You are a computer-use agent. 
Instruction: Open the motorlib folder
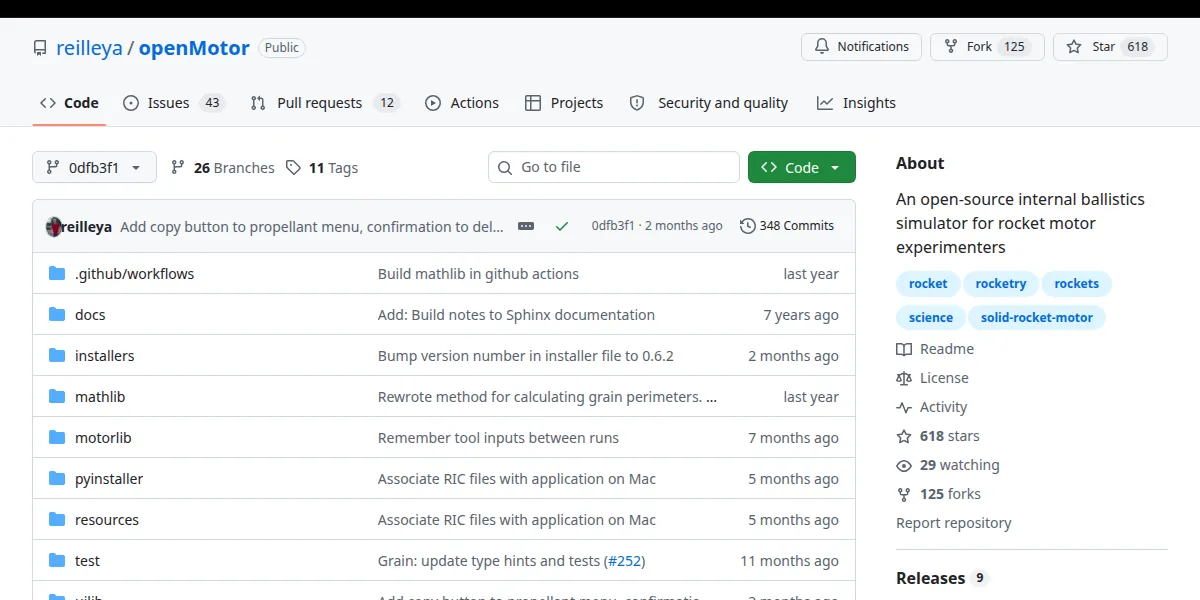point(103,438)
